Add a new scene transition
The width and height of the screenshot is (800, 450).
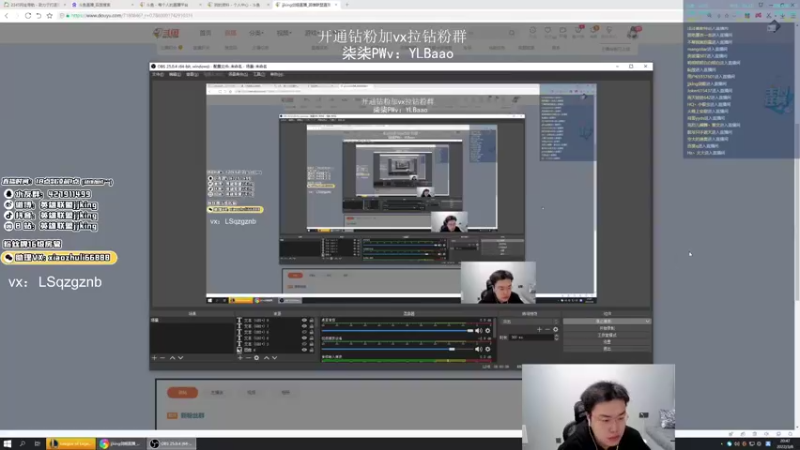pyautogui.click(x=539, y=330)
